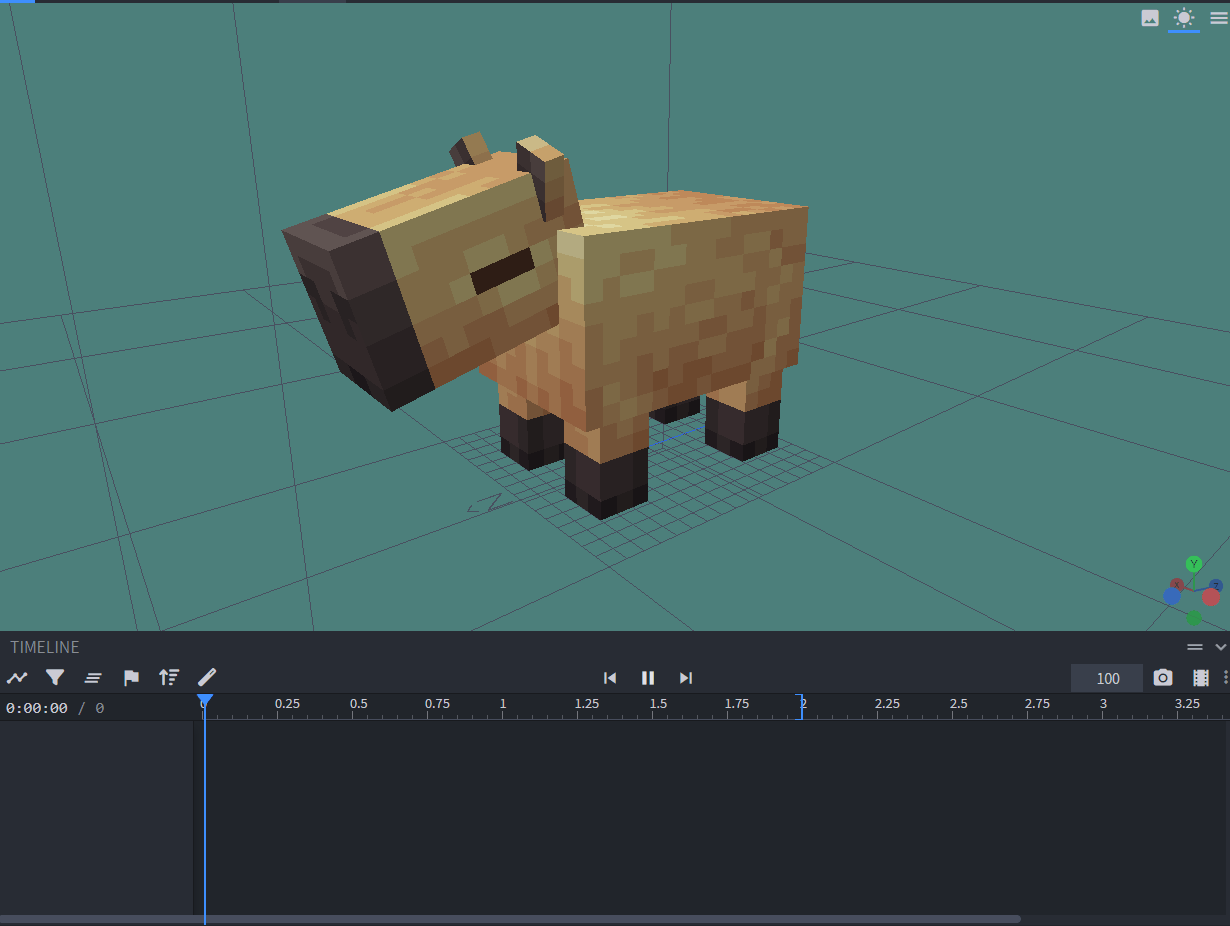Click the dark green bottom gizmo circle
1230x926 pixels.
[1194, 618]
